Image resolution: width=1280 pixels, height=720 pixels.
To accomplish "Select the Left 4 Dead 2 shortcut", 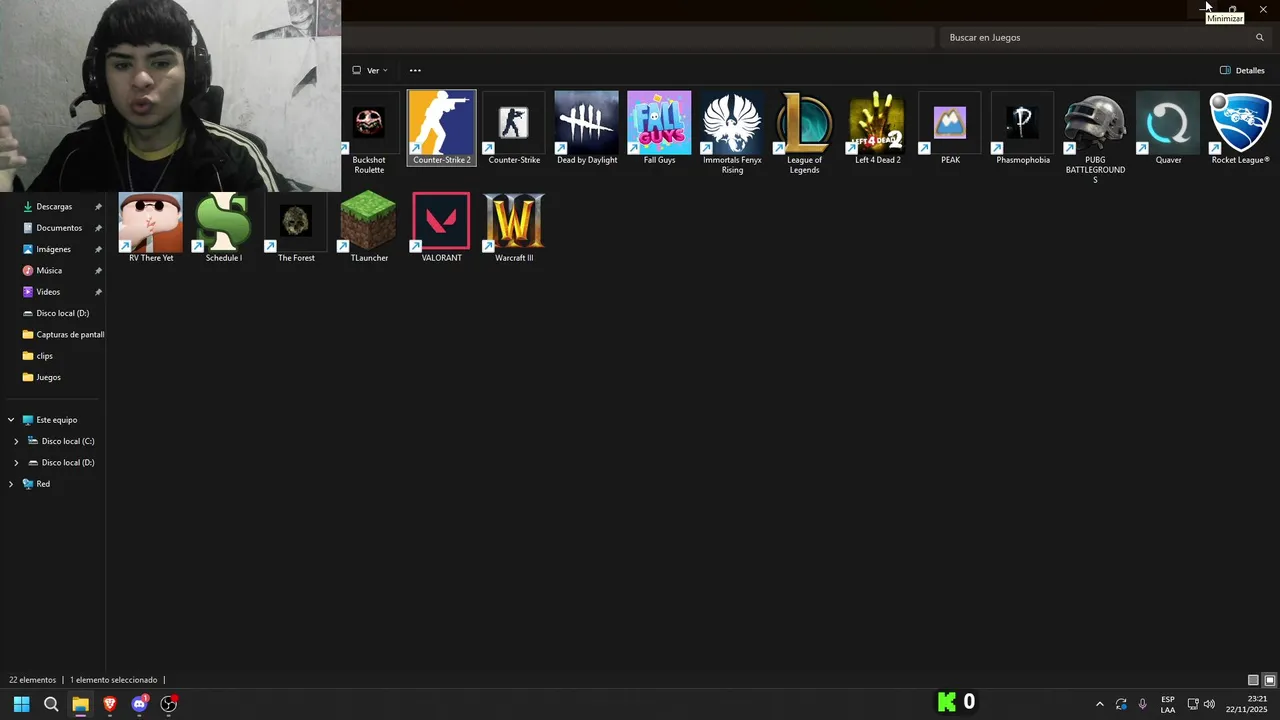I will [877, 128].
